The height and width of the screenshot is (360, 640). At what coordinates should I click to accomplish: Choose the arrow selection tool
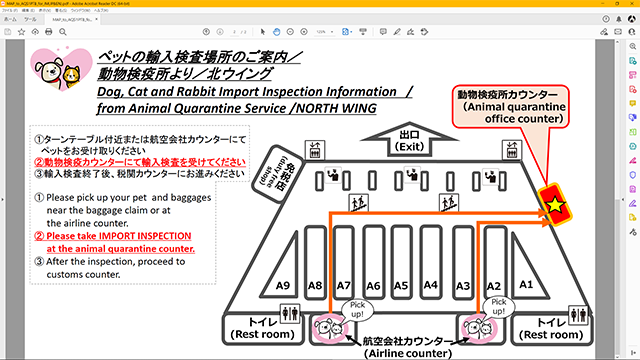click(262, 32)
